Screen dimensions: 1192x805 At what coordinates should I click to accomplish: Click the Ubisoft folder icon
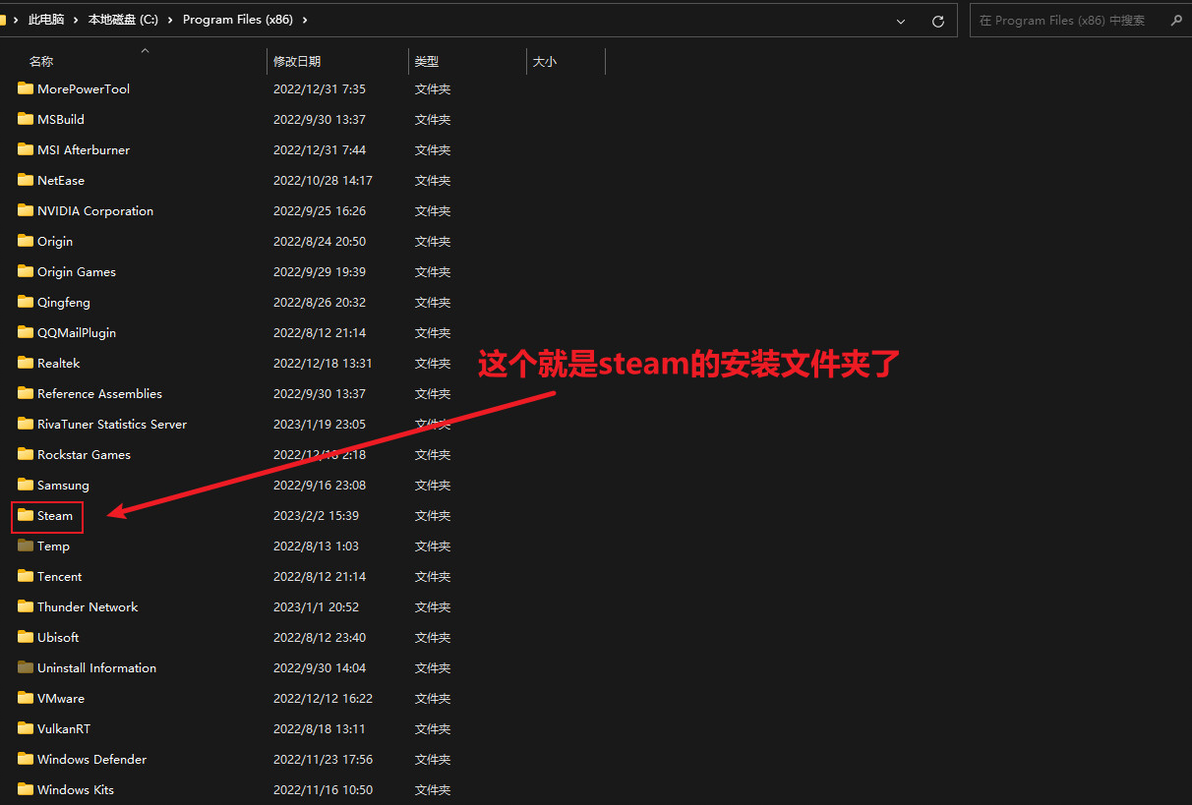pyautogui.click(x=25, y=637)
